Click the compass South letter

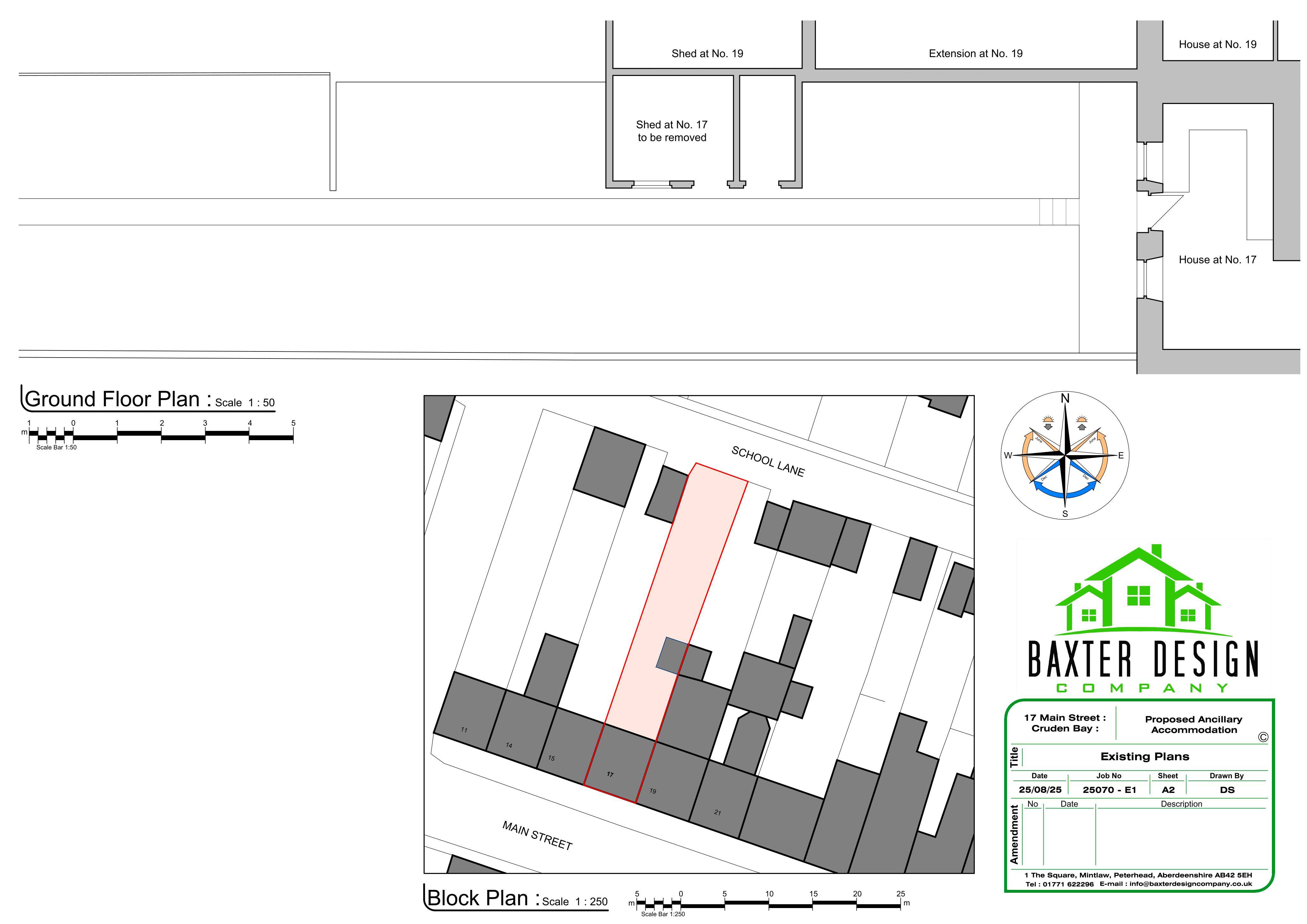[x=1065, y=514]
